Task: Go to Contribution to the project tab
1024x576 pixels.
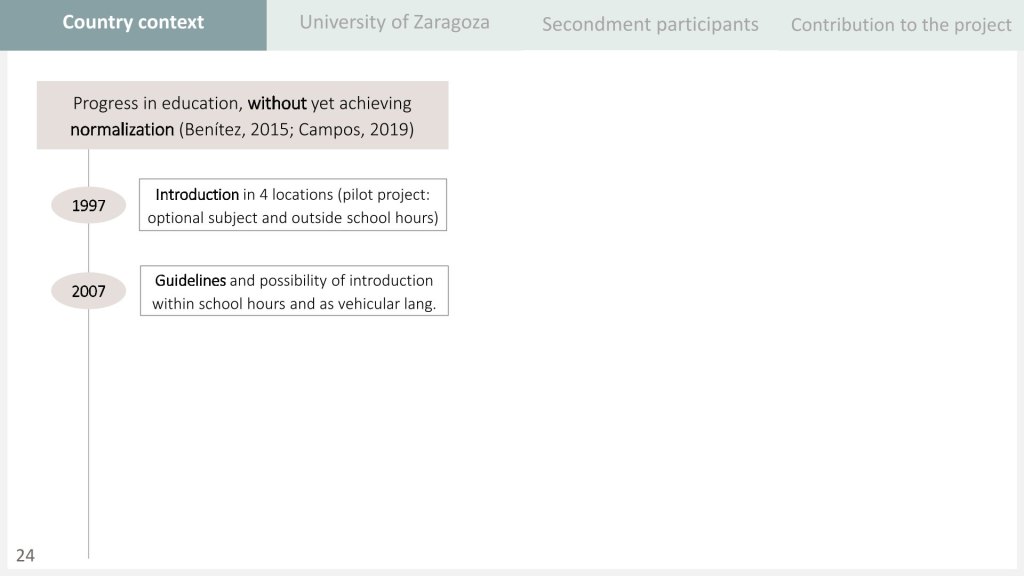Action: coord(901,25)
